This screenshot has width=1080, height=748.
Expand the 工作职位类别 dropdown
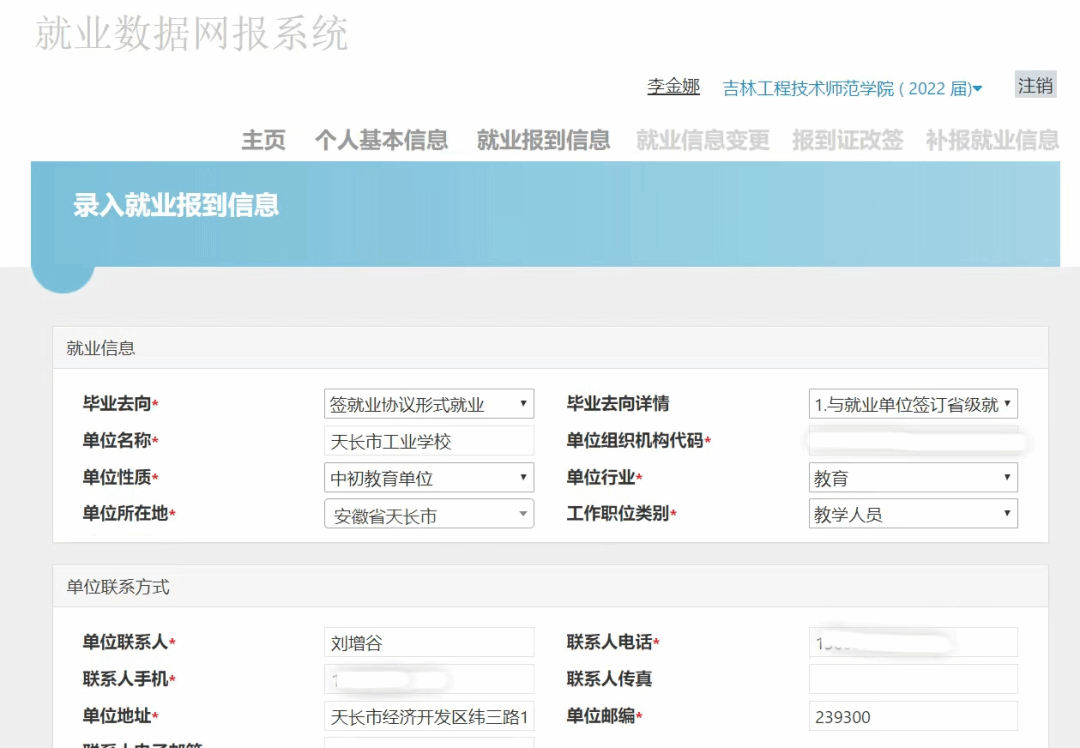point(913,515)
